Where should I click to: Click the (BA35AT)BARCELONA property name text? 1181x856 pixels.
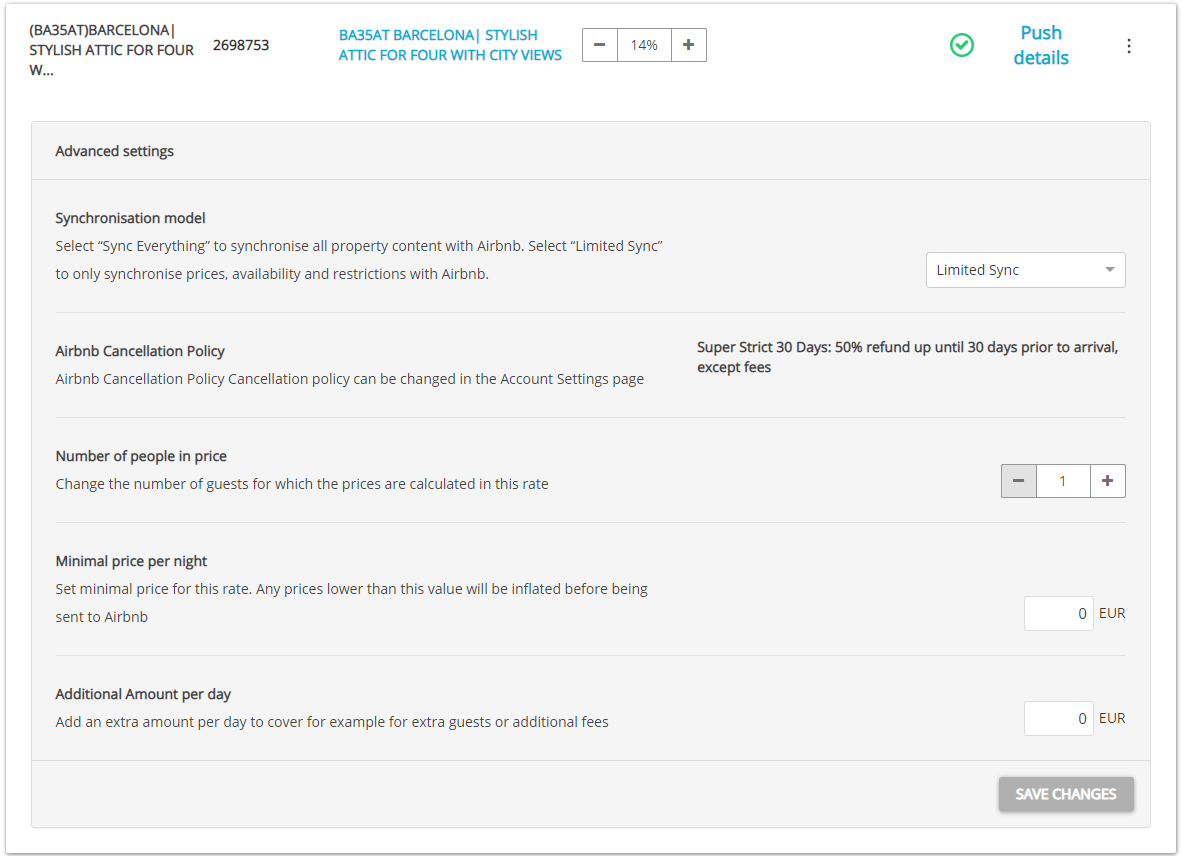pyautogui.click(x=111, y=50)
